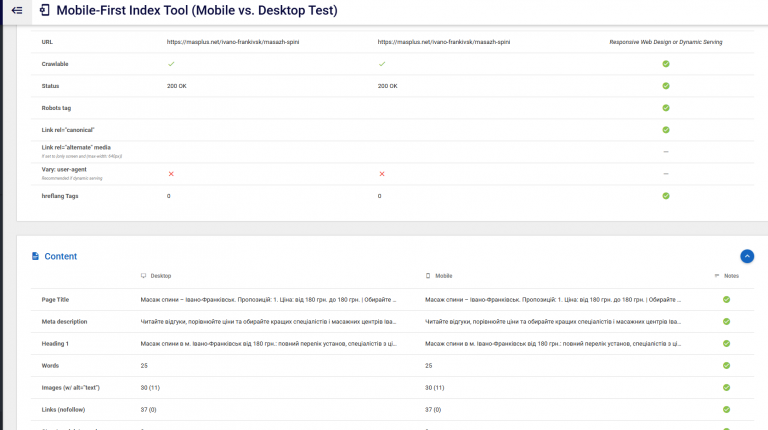Click the back menu arrow icon

[17, 10]
